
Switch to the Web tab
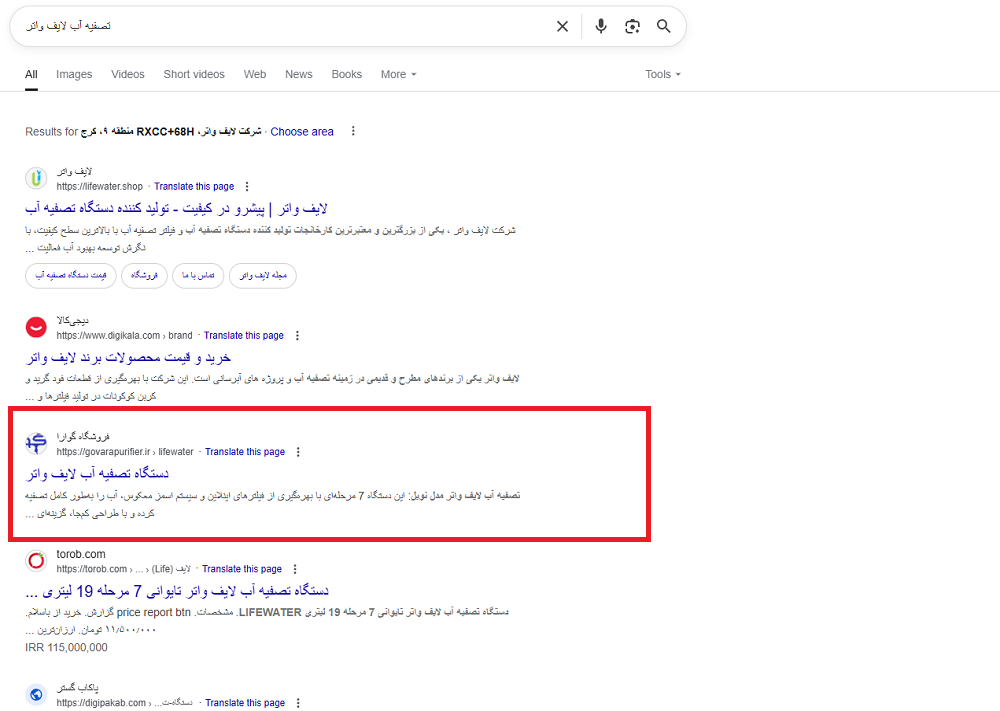pyautogui.click(x=254, y=75)
